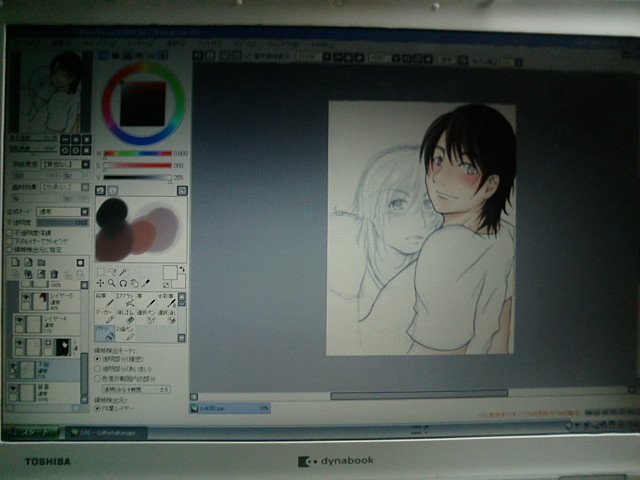The width and height of the screenshot is (640, 480).
Task: Select 透明部分(あいまい) detection mode radio
Action: click(98, 369)
